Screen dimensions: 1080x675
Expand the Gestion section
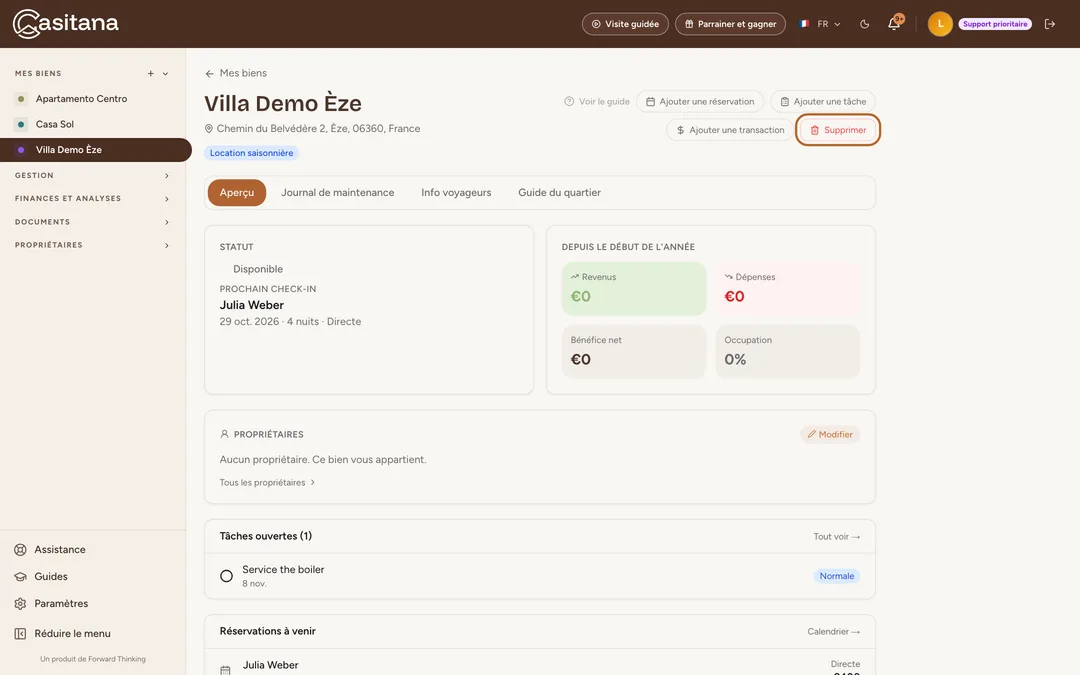[x=92, y=176]
